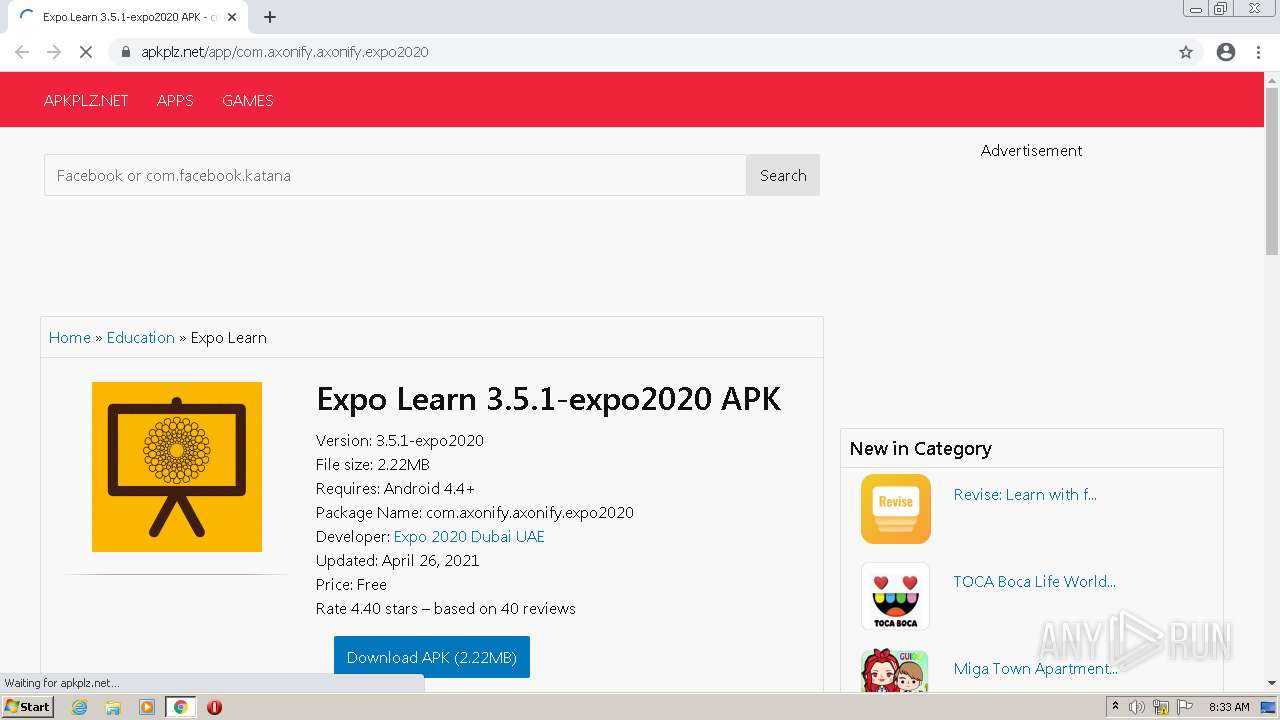
Task: Click the address bar URL
Action: pyautogui.click(x=285, y=52)
